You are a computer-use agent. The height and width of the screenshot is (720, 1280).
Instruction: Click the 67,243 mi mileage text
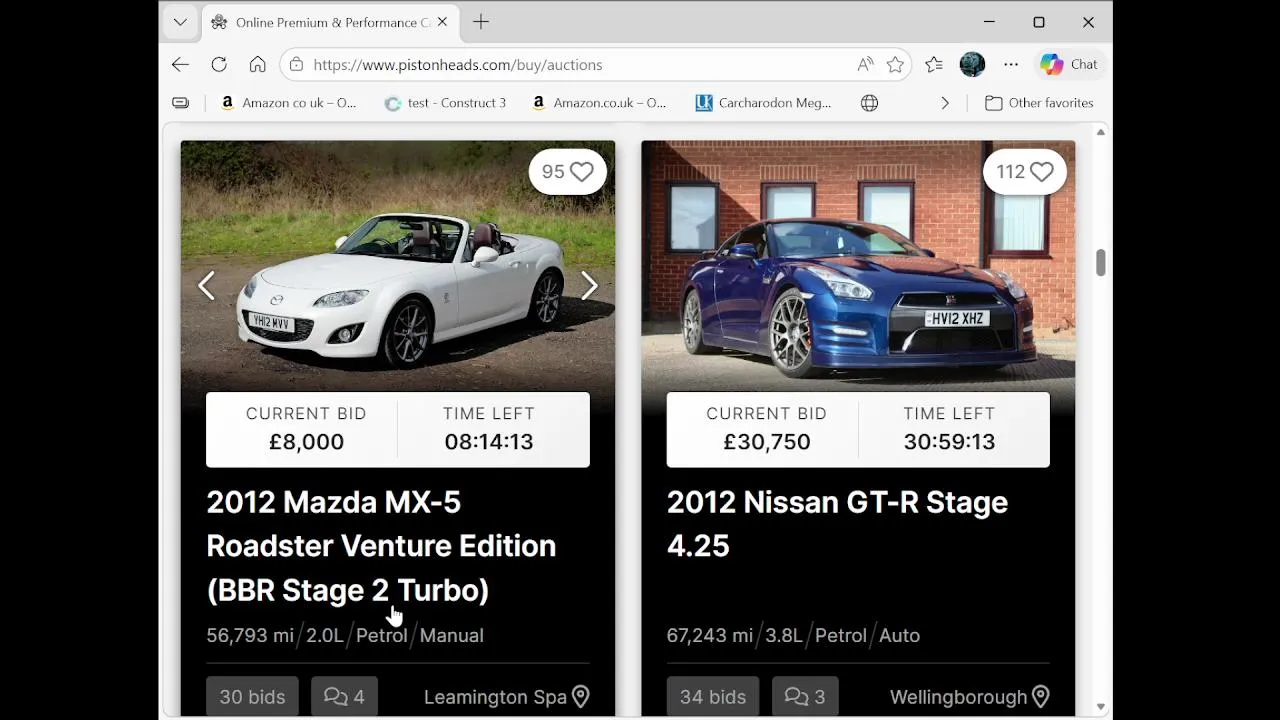point(710,636)
